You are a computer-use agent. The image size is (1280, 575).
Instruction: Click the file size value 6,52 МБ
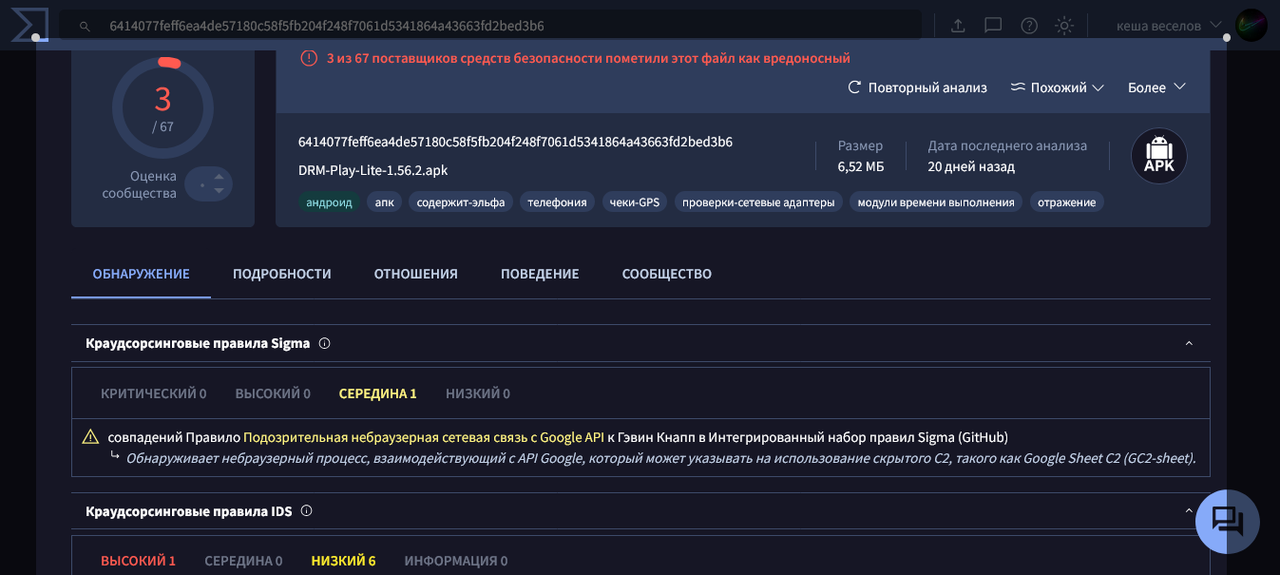point(861,167)
